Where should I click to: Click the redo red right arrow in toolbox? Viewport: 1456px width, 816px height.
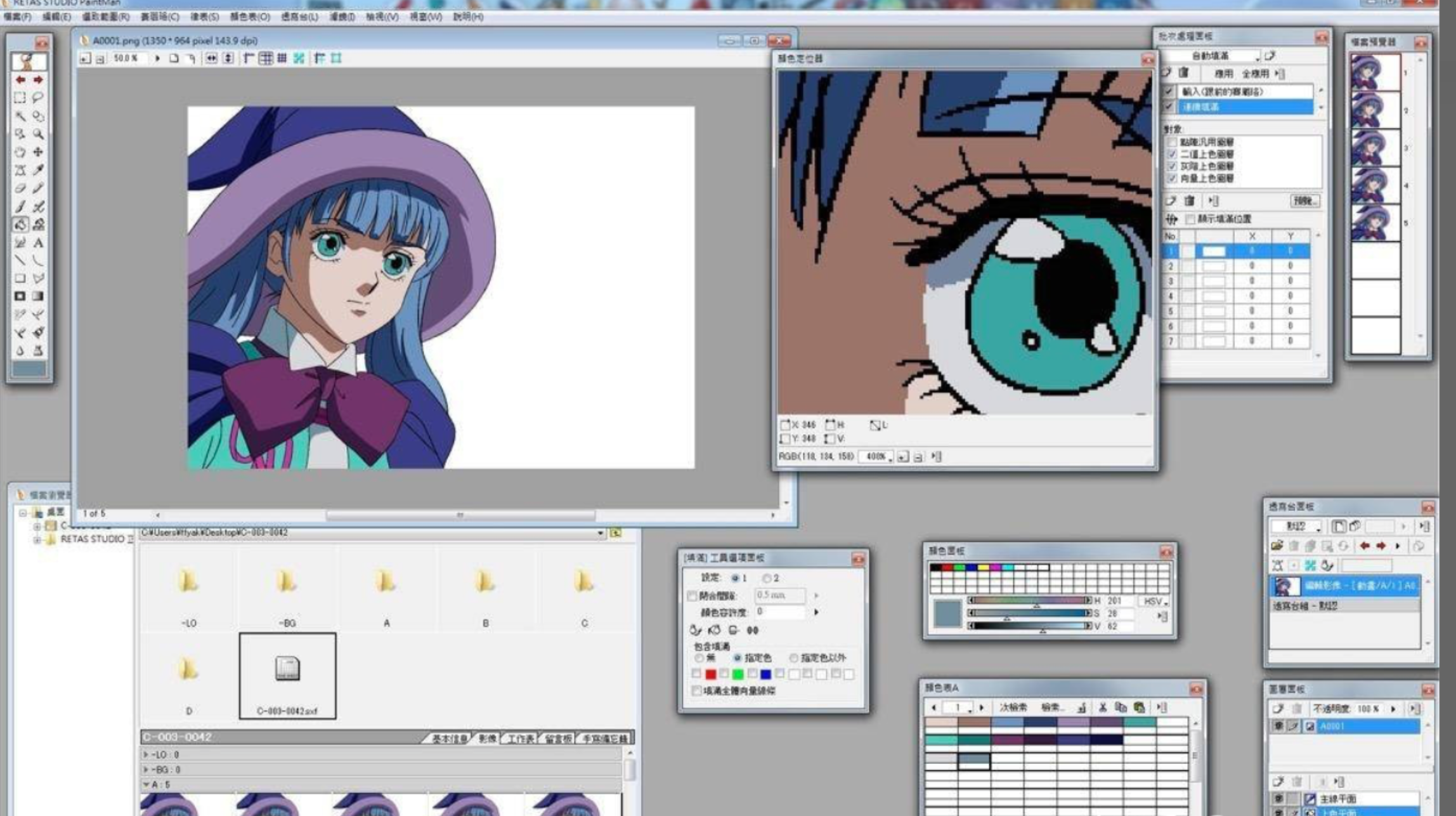[x=38, y=80]
